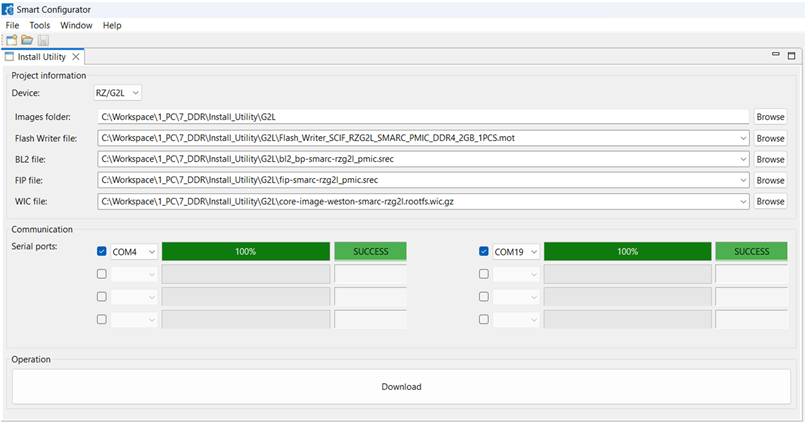
Task: Click the New project toolbar icon
Action: pyautogui.click(x=11, y=40)
